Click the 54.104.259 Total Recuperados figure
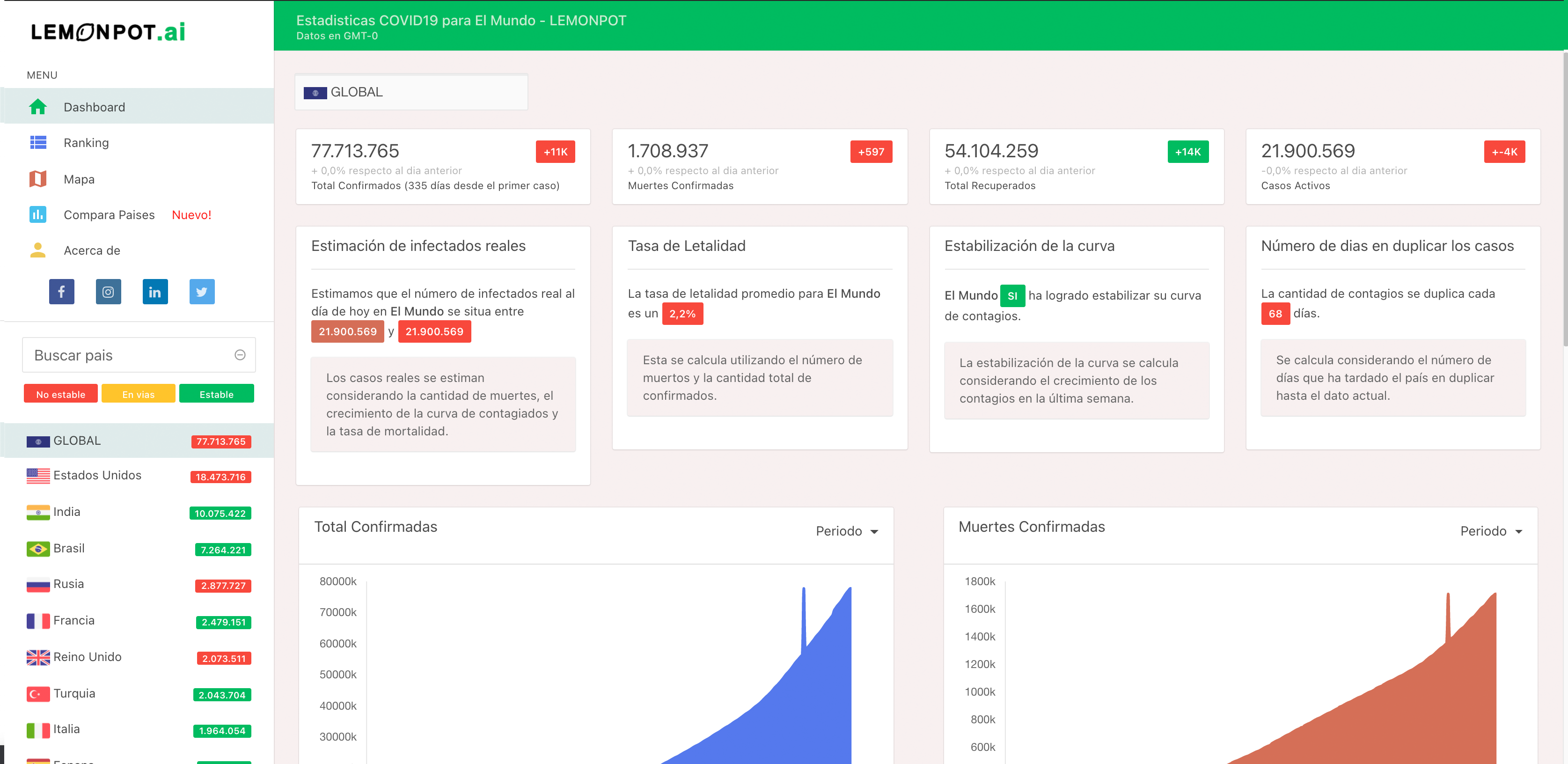The width and height of the screenshot is (1568, 764). [x=991, y=150]
